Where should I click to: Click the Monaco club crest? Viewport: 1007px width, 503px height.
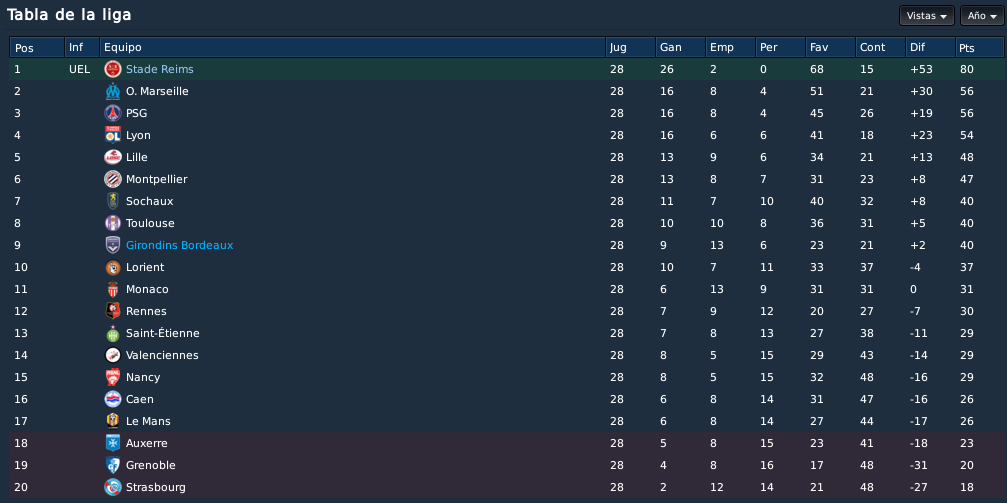click(113, 289)
